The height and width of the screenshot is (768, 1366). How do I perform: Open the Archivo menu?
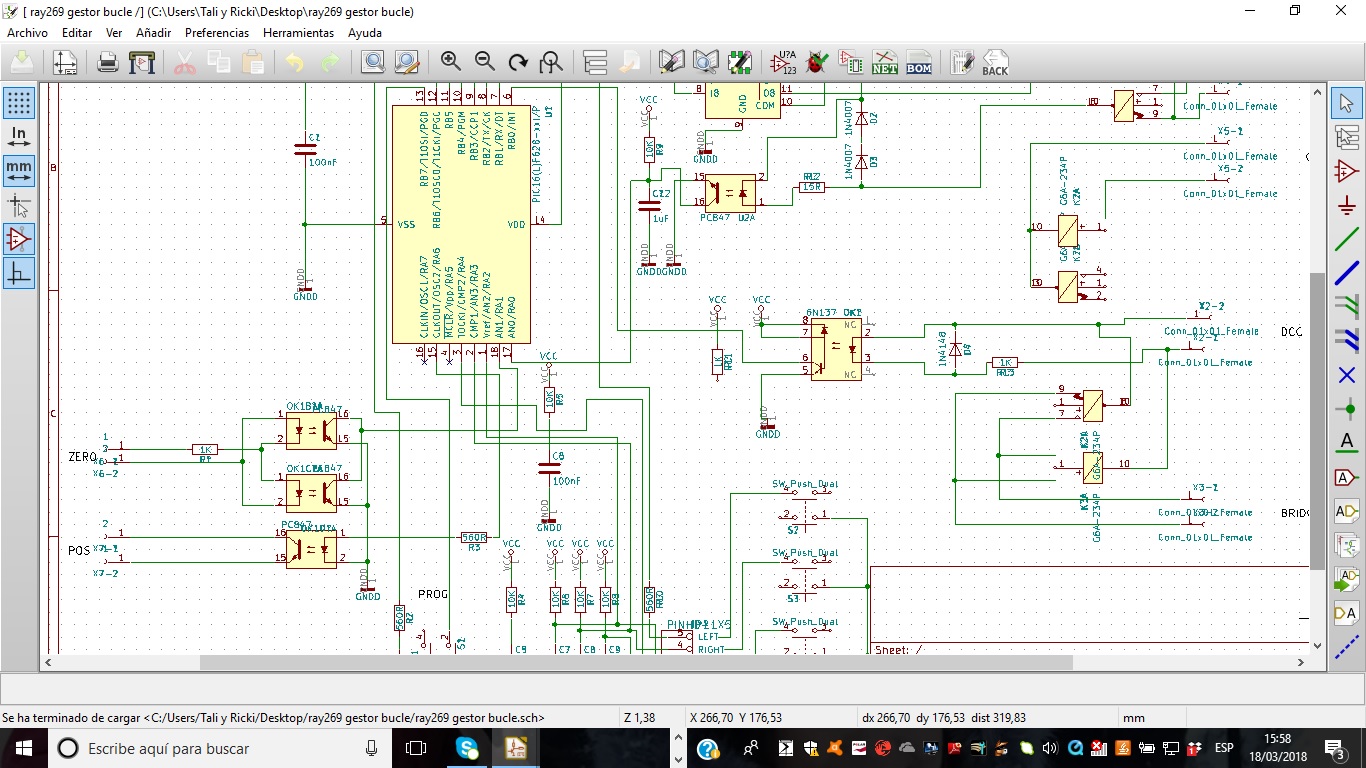(x=27, y=33)
